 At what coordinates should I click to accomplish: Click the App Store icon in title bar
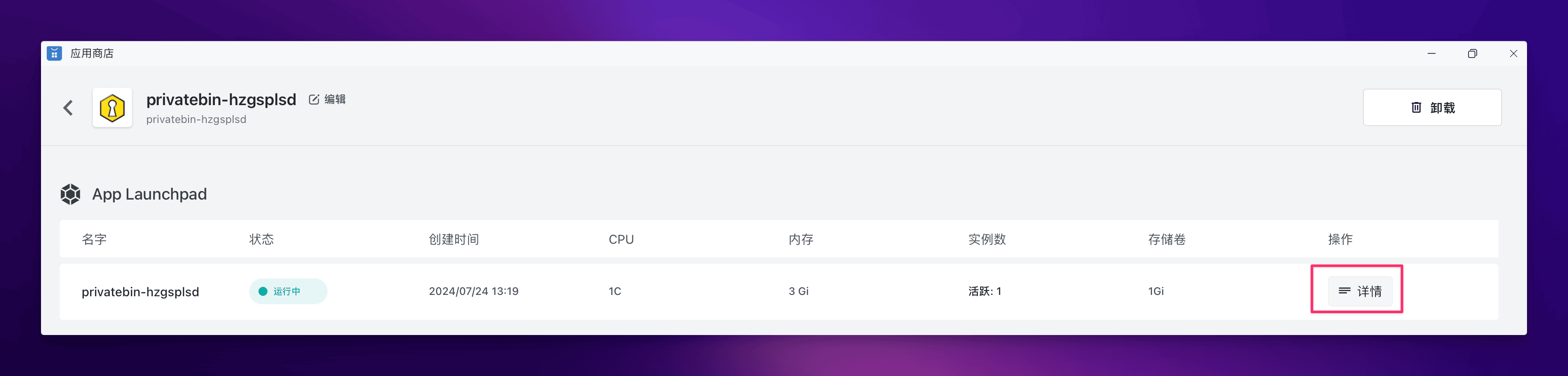[x=54, y=53]
